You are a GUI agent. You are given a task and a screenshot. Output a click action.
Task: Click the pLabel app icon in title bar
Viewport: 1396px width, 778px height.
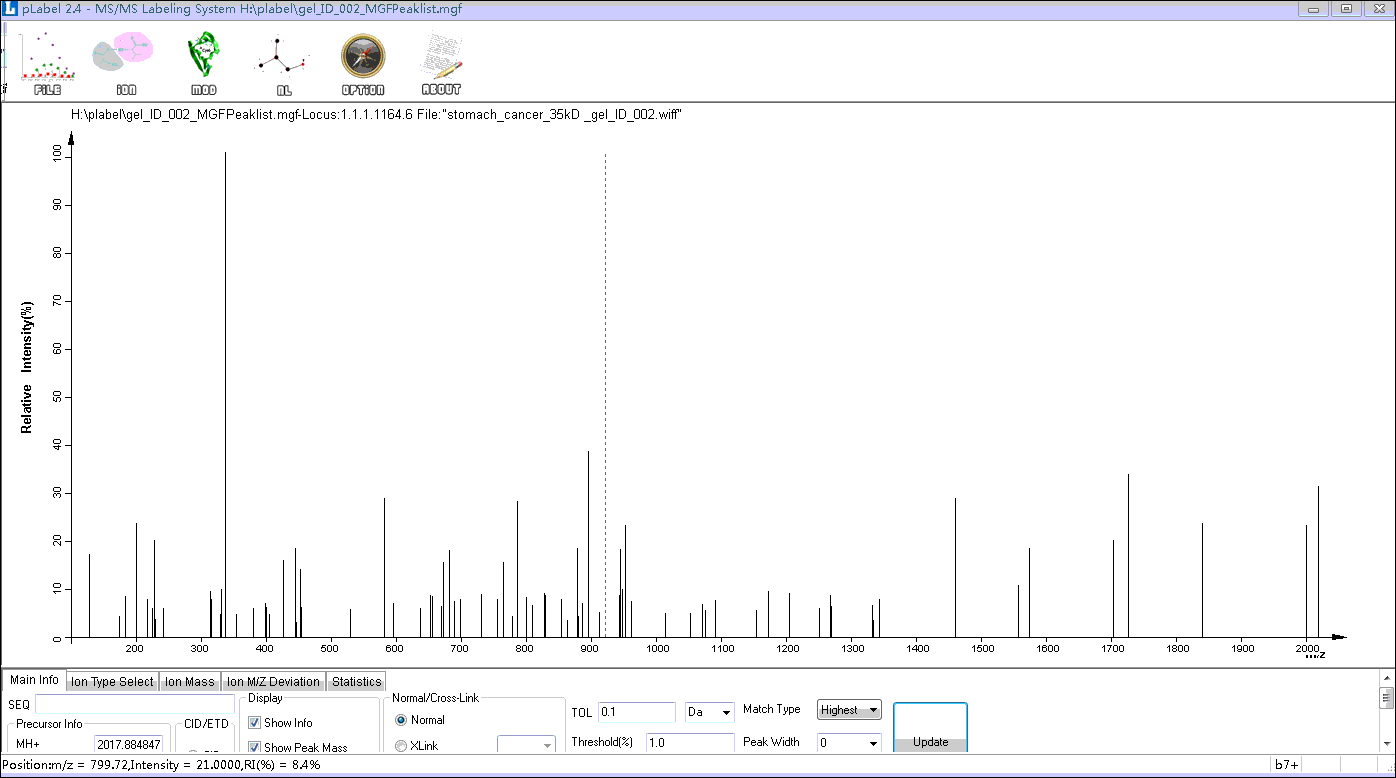tap(10, 9)
